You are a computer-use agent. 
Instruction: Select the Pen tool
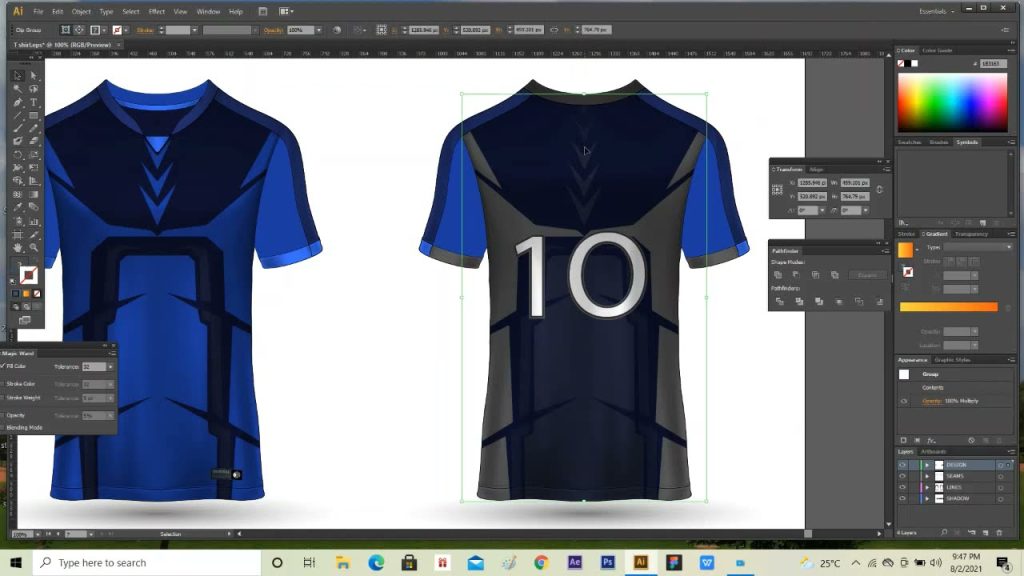(x=18, y=103)
